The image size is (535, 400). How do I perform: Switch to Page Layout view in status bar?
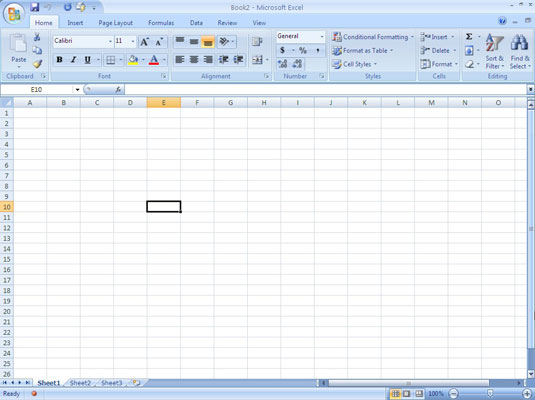click(x=407, y=394)
